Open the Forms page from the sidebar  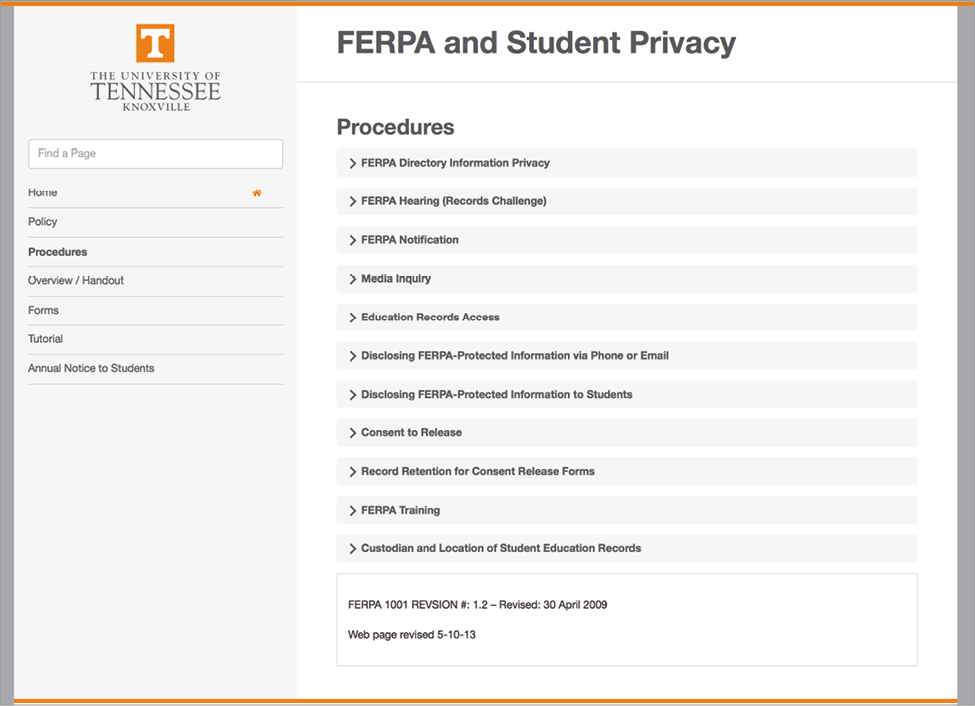(x=43, y=310)
